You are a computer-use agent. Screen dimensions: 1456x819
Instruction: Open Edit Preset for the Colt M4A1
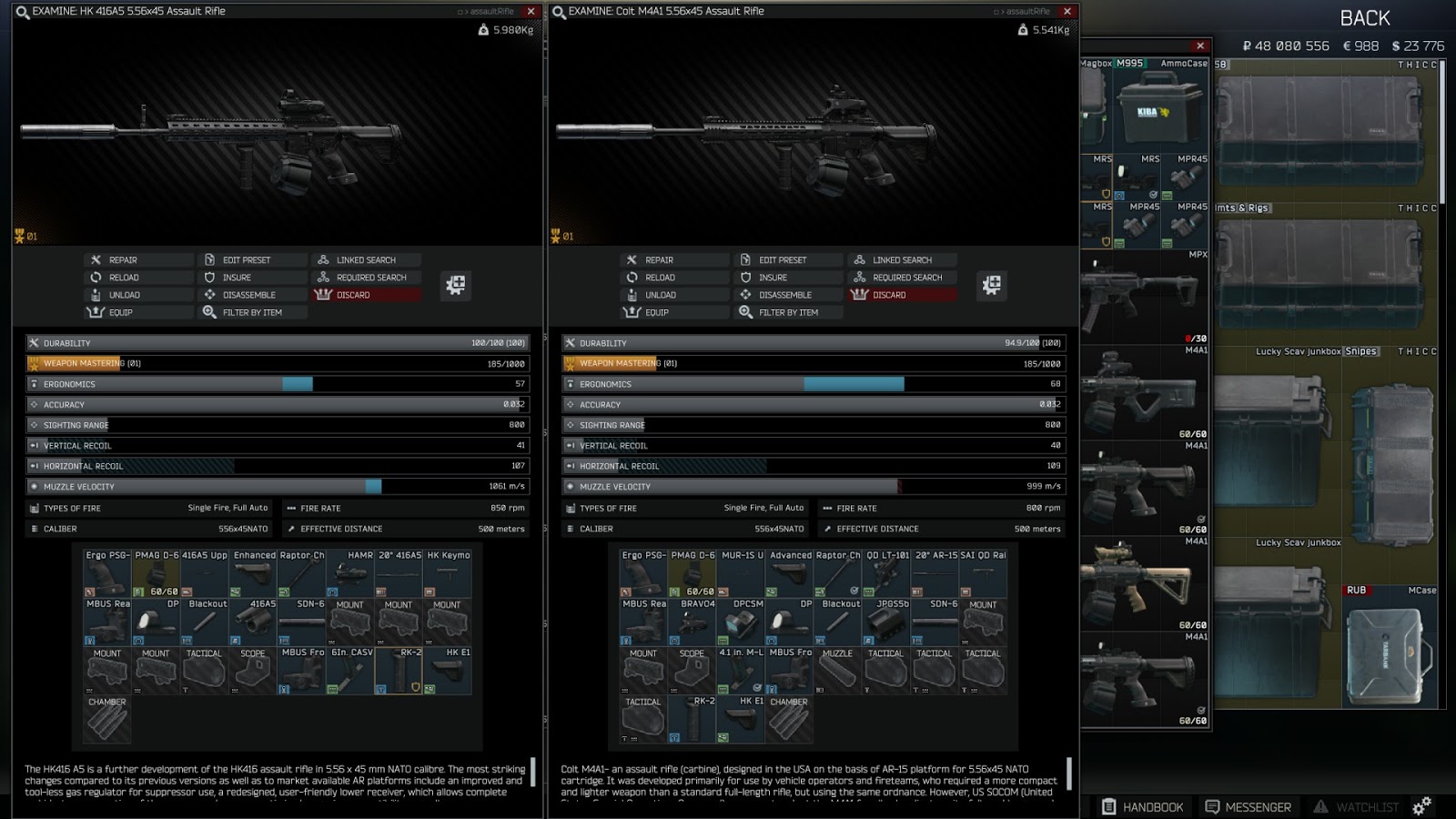(788, 260)
